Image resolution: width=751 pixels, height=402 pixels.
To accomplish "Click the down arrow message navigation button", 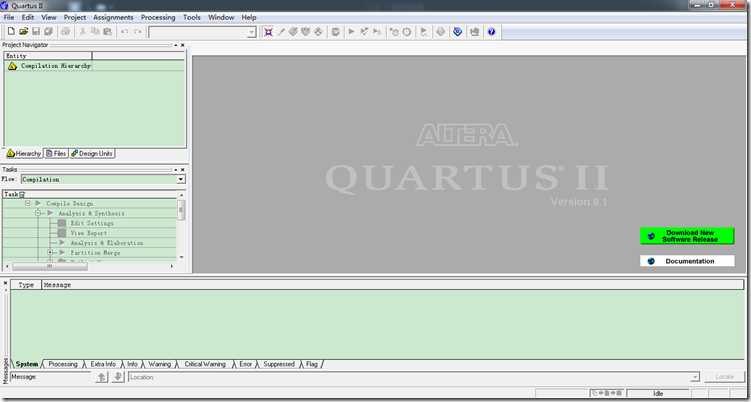I will coord(118,377).
